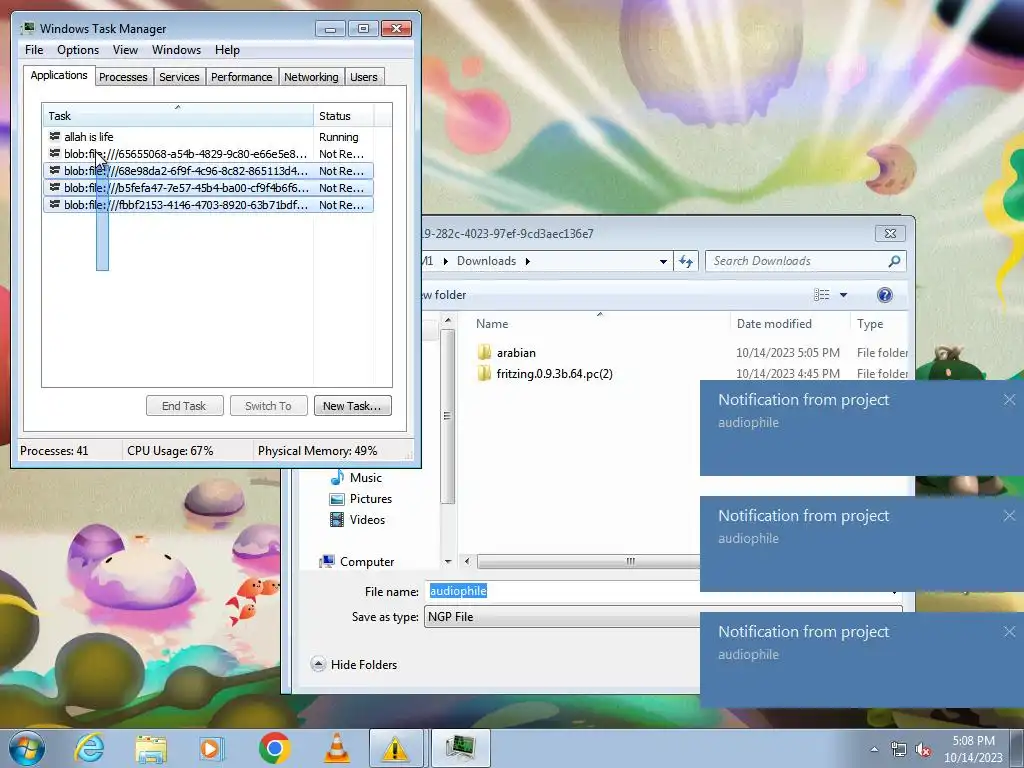This screenshot has width=1024, height=768.
Task: Select the fritzing.0.9.3b.64.pc(2) folder
Action: 554,374
